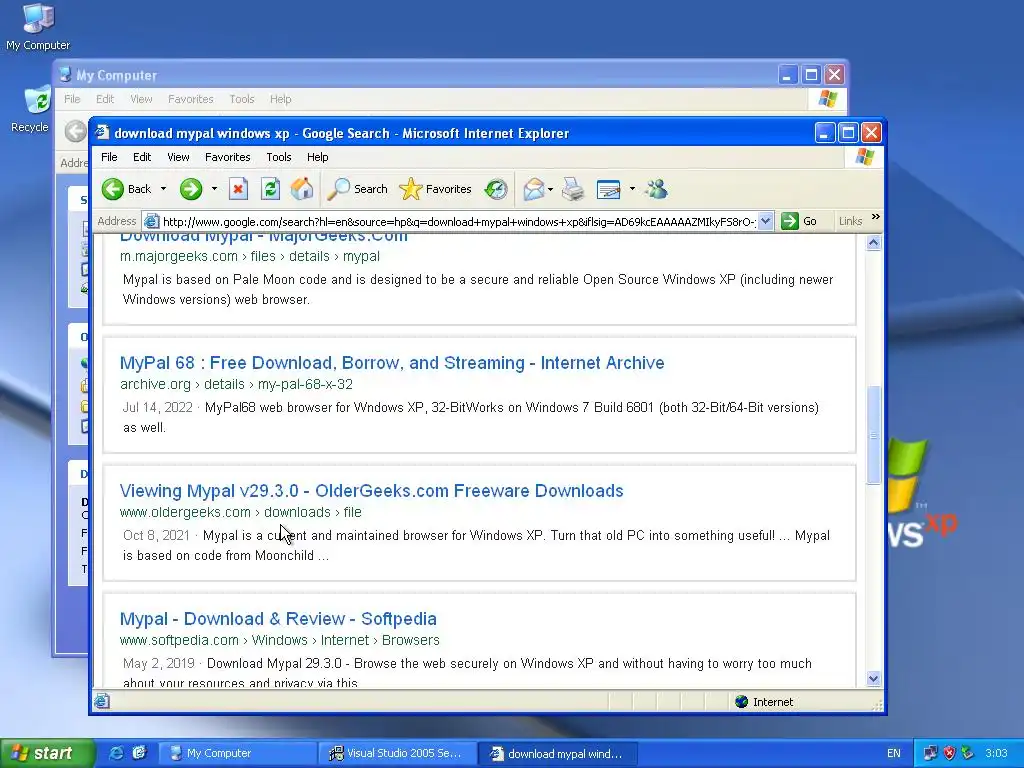This screenshot has height=768, width=1024.
Task: Open the Recycle Bin desktop icon
Action: [x=30, y=109]
